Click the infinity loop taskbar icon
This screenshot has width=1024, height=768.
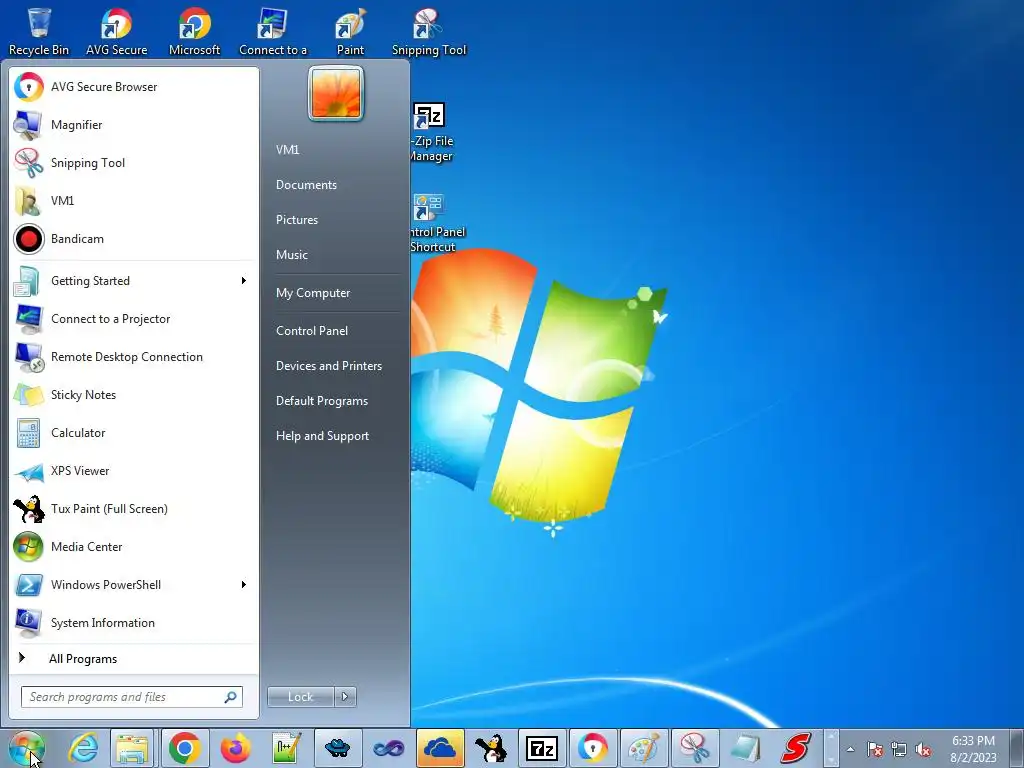pyautogui.click(x=389, y=748)
